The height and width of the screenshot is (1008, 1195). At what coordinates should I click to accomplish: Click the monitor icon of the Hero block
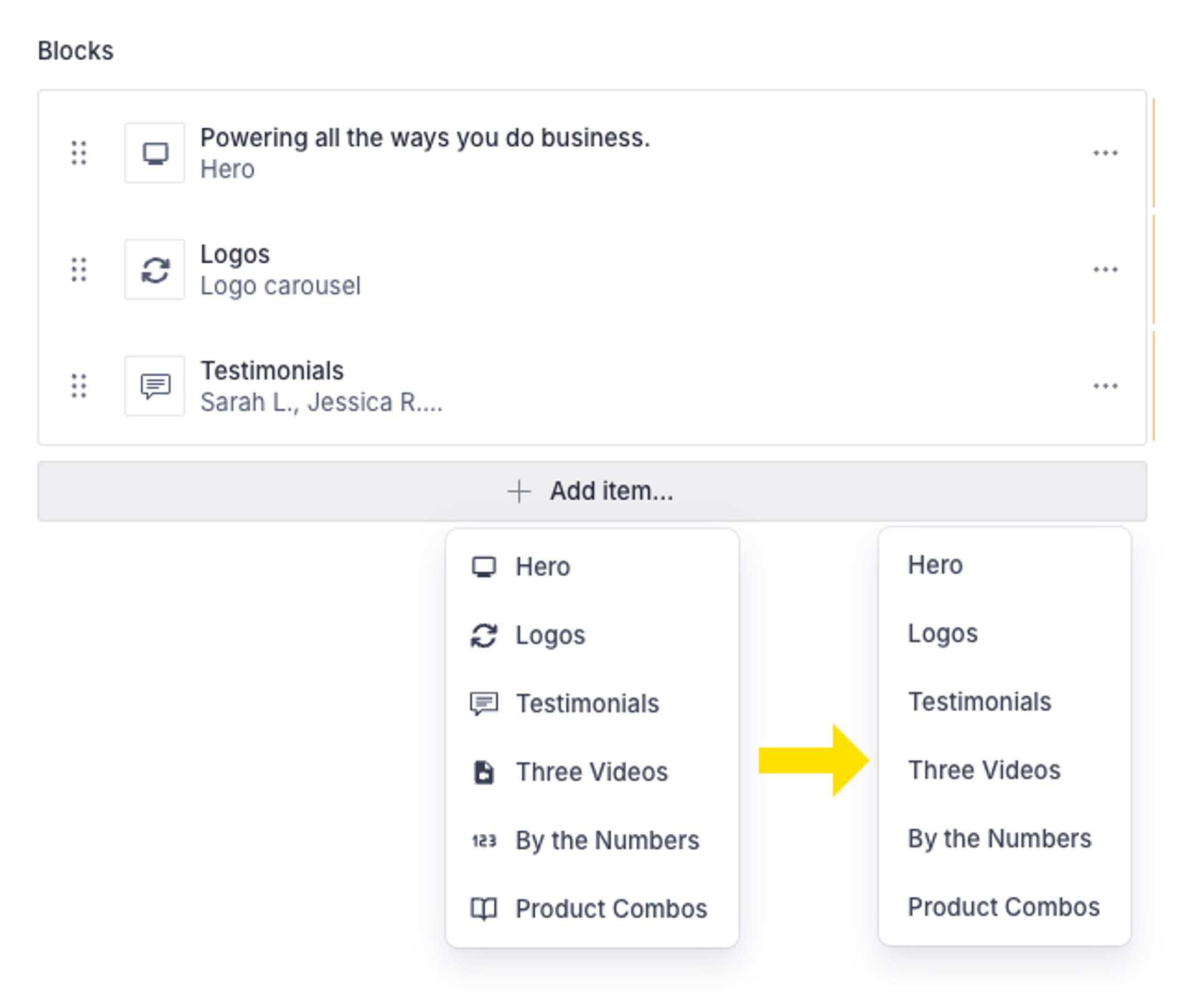coord(154,153)
